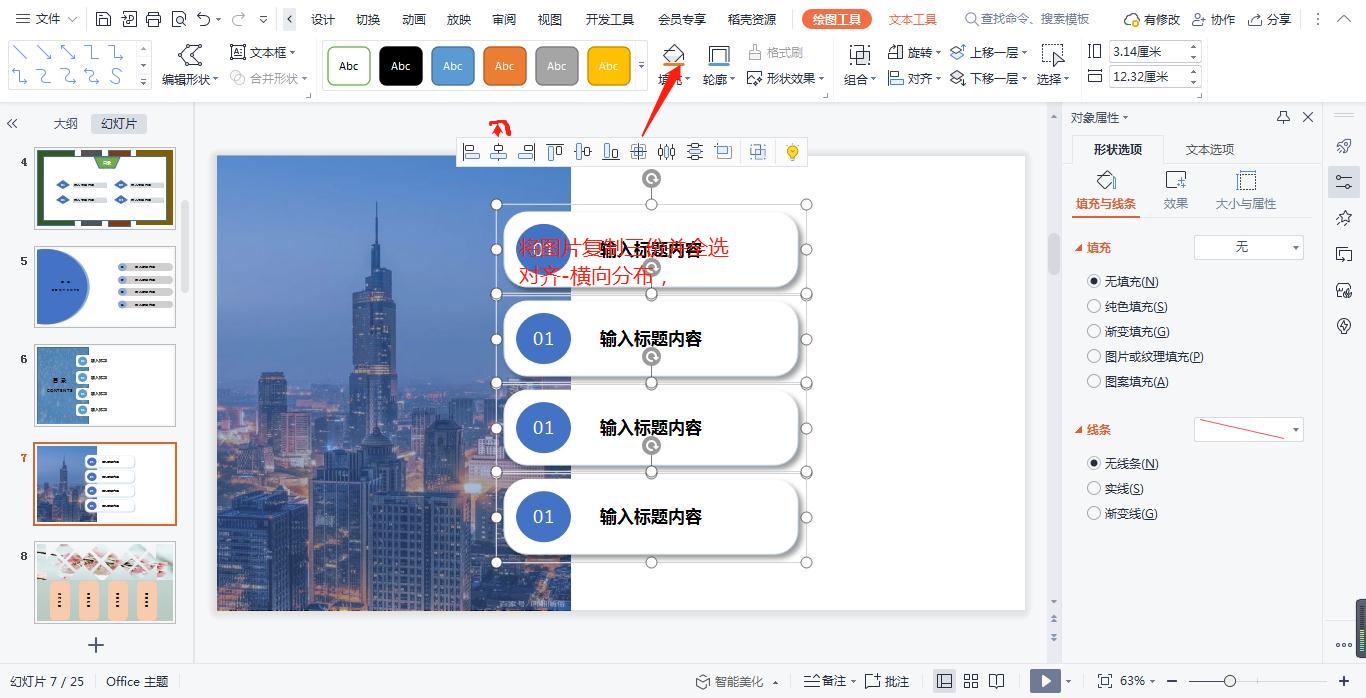Open the Design (设计) ribbon tab
The height and width of the screenshot is (698, 1366).
pyautogui.click(x=323, y=20)
